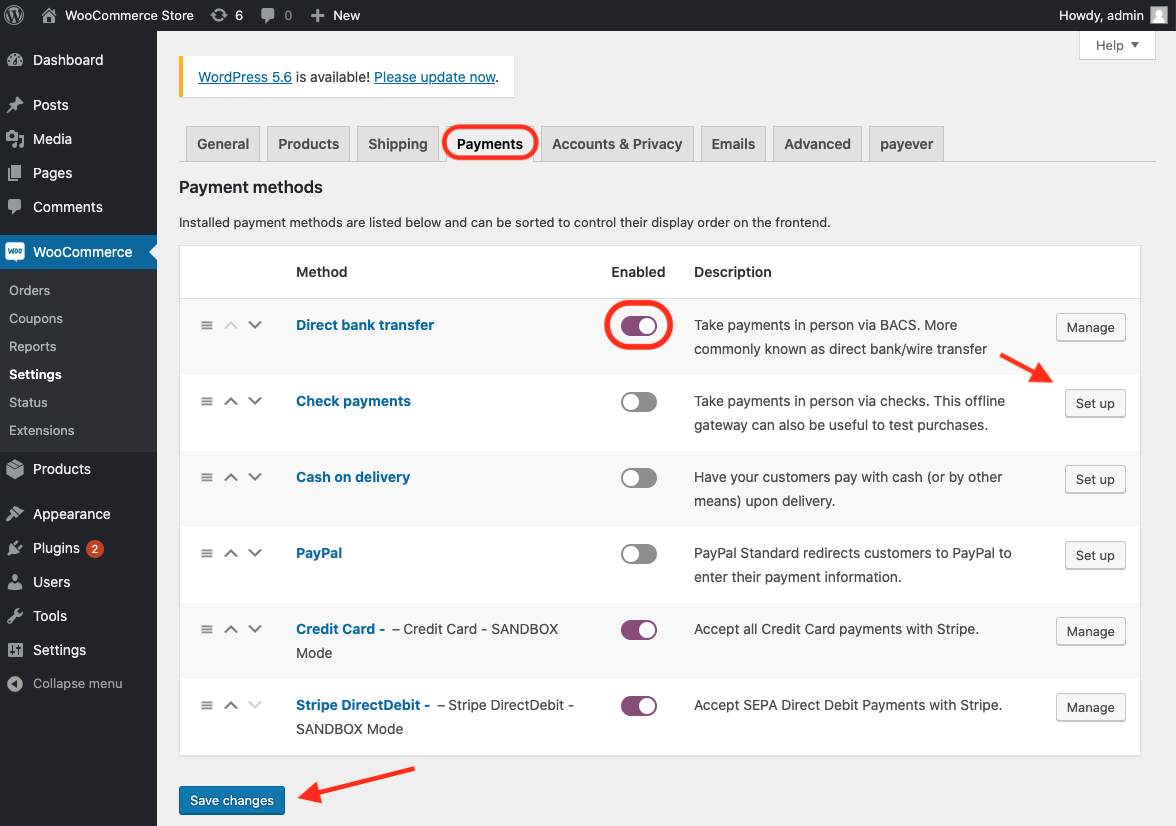This screenshot has height=826, width=1176.
Task: Open the Posts pin icon in the sidebar
Action: [15, 105]
